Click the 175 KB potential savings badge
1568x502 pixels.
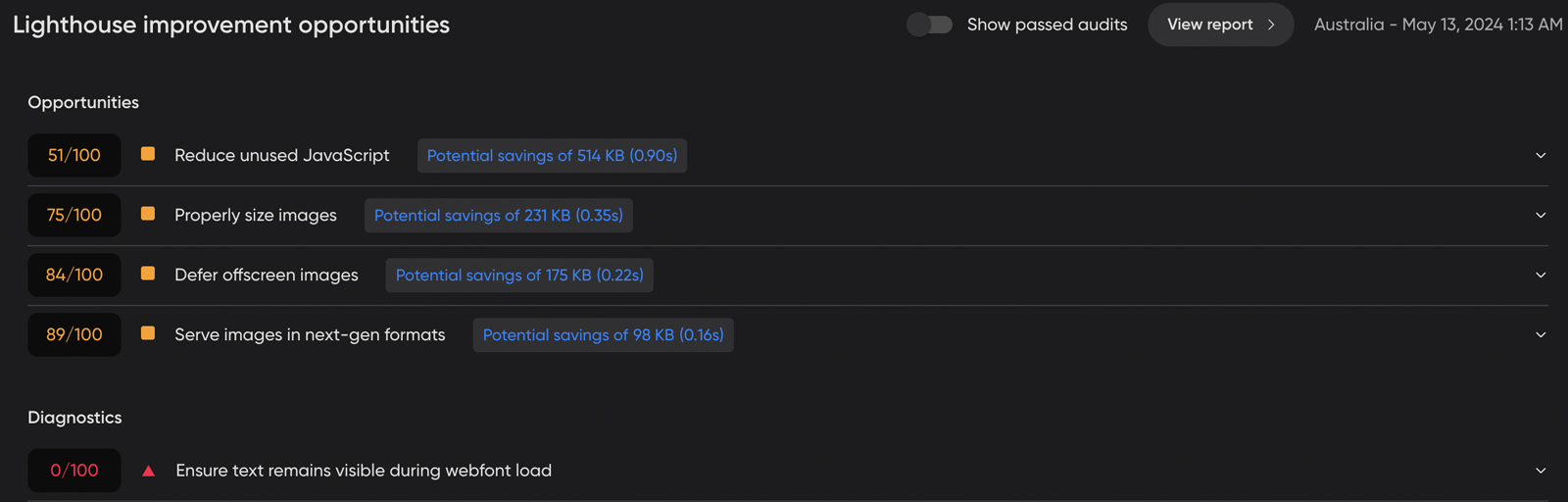(x=519, y=276)
